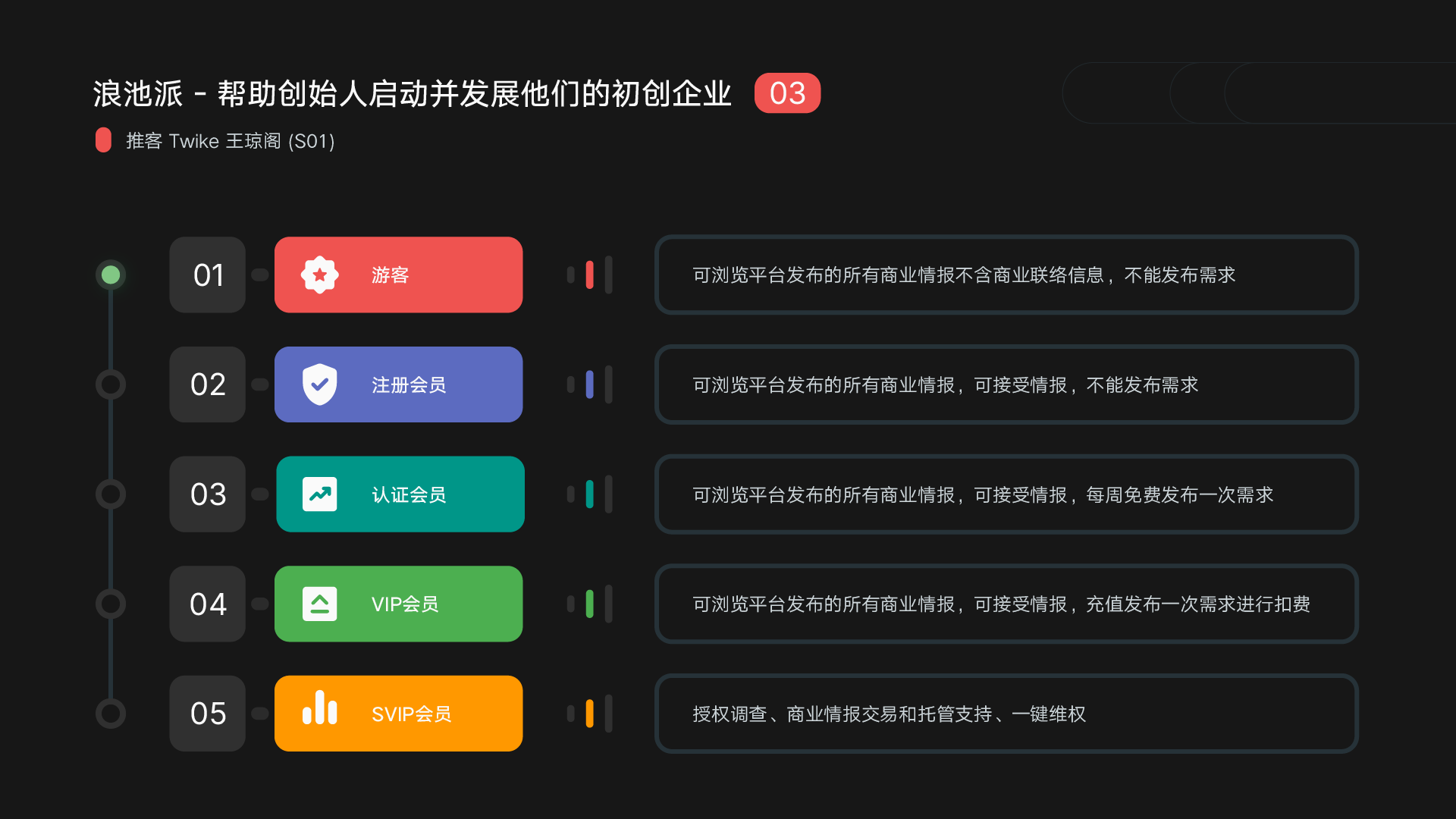
Task: Click the red pill marker beside 推客 Twike
Action: pyautogui.click(x=103, y=140)
